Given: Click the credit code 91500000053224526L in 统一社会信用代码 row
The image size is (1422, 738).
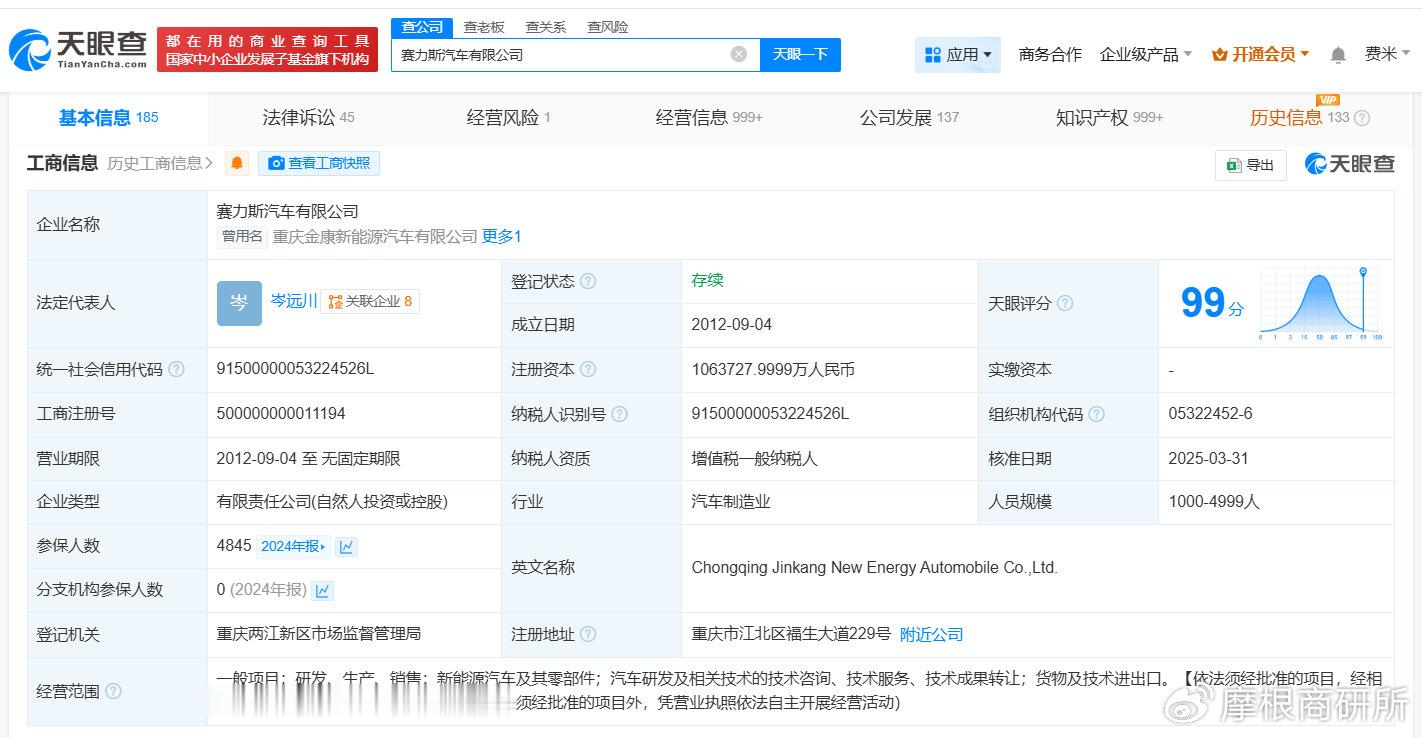Looking at the screenshot, I should click(295, 369).
